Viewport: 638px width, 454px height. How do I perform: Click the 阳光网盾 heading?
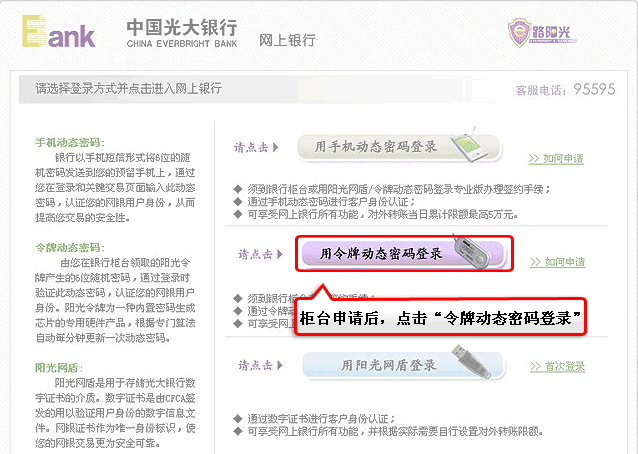click(59, 368)
